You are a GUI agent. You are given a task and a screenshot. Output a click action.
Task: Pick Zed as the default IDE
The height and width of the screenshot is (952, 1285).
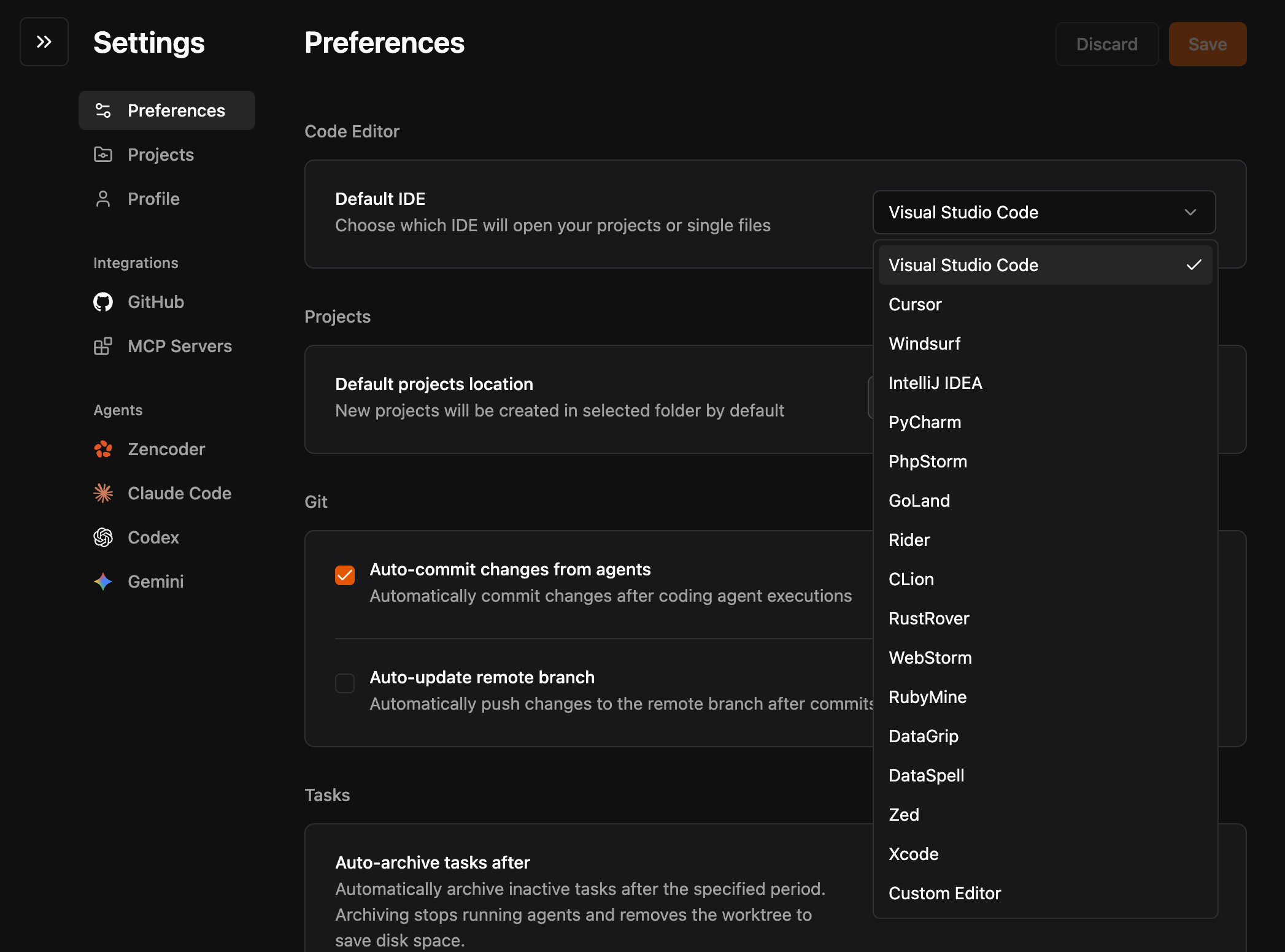pyautogui.click(x=904, y=815)
